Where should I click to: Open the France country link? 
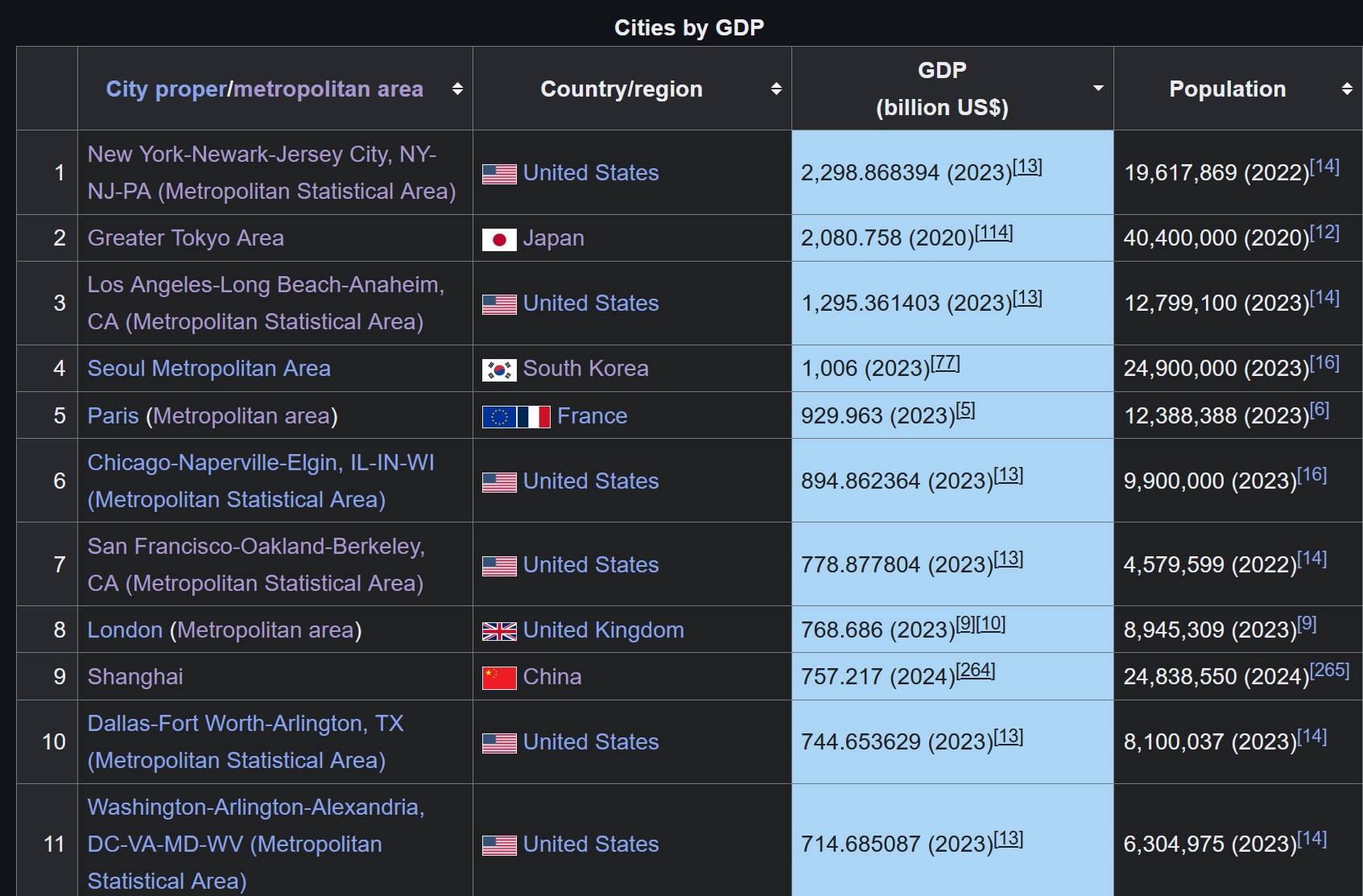[592, 415]
